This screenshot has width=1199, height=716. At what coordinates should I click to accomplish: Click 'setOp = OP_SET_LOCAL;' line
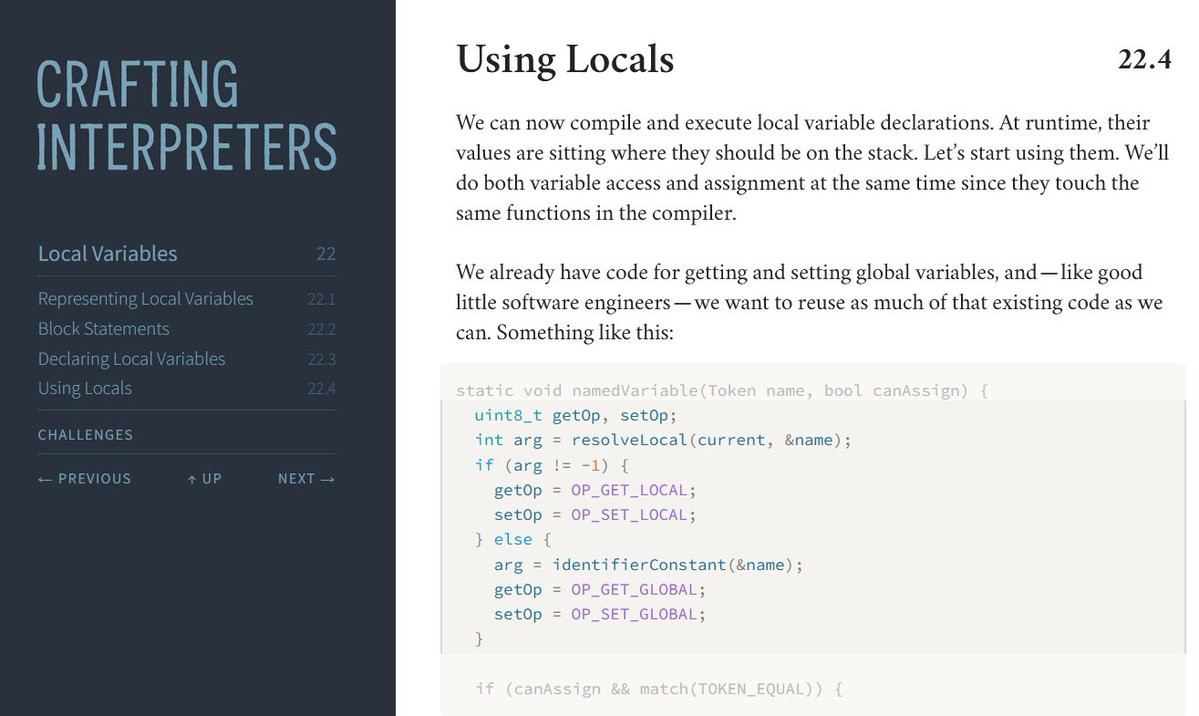(x=595, y=515)
